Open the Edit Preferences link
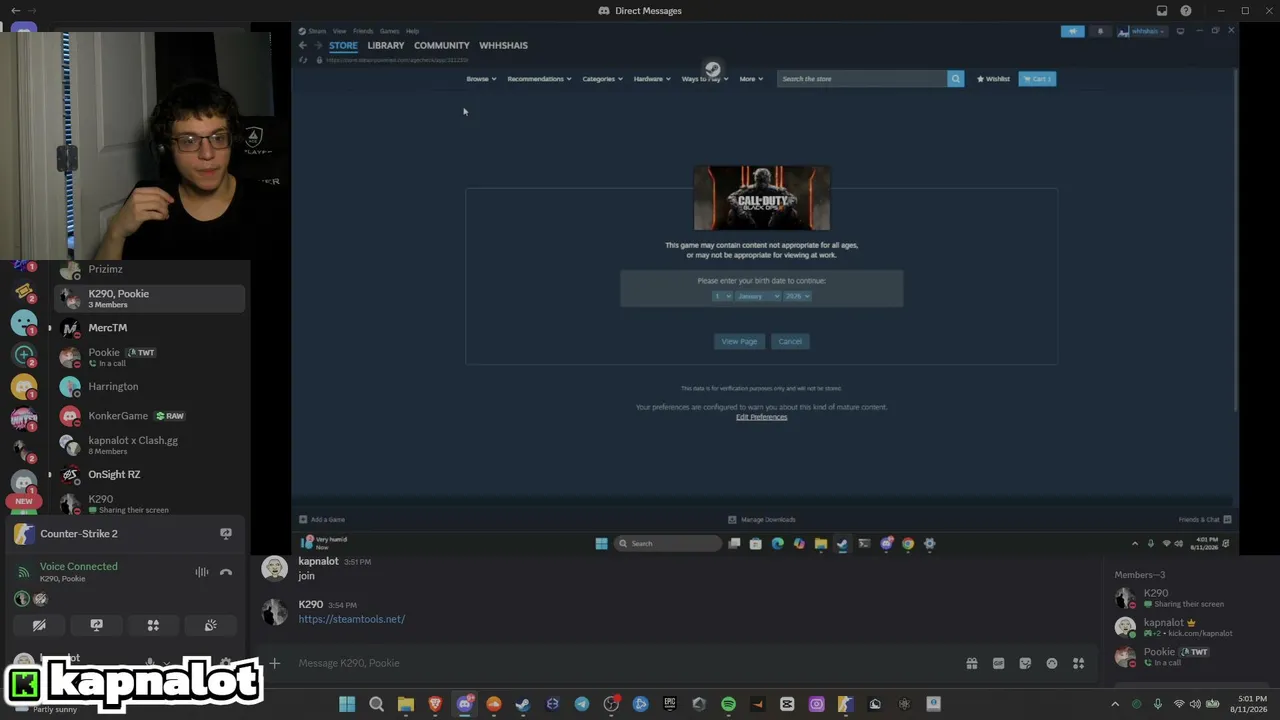 [762, 417]
